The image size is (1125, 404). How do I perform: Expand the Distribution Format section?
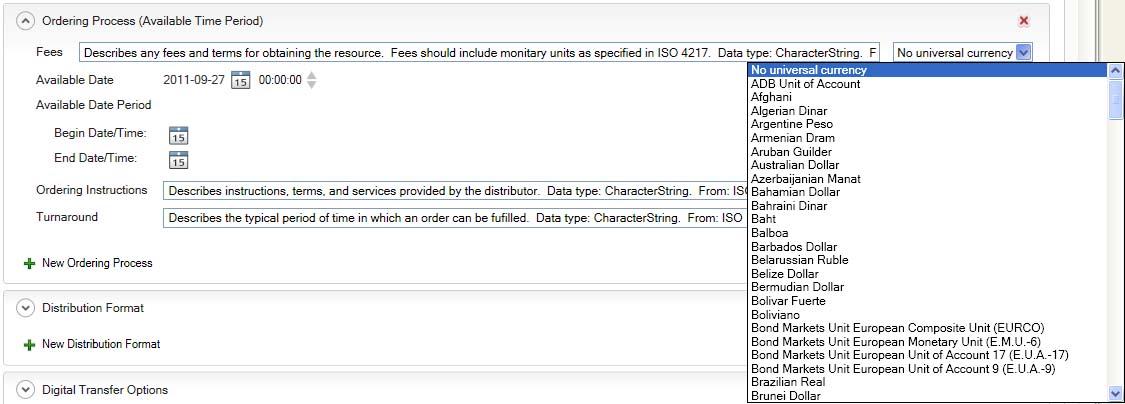pos(26,309)
